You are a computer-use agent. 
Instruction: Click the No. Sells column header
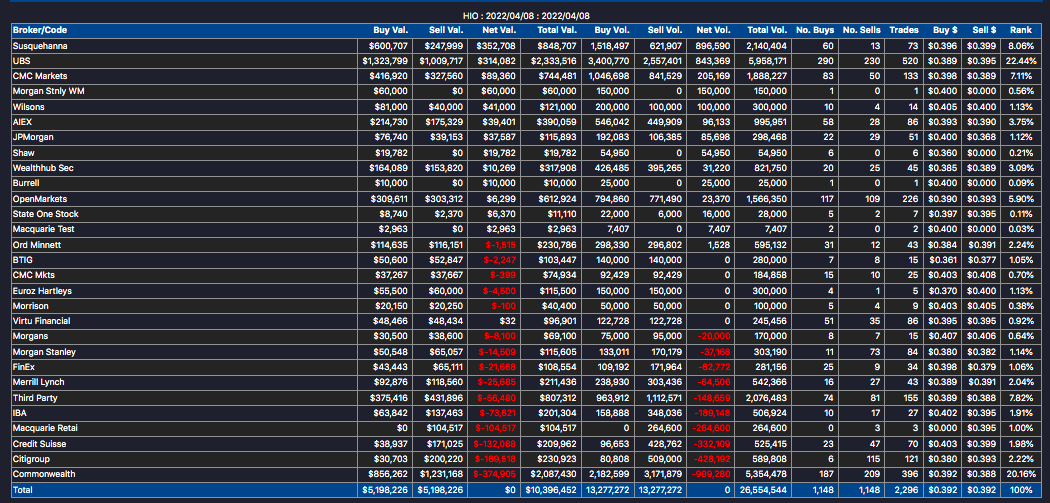(x=862, y=30)
